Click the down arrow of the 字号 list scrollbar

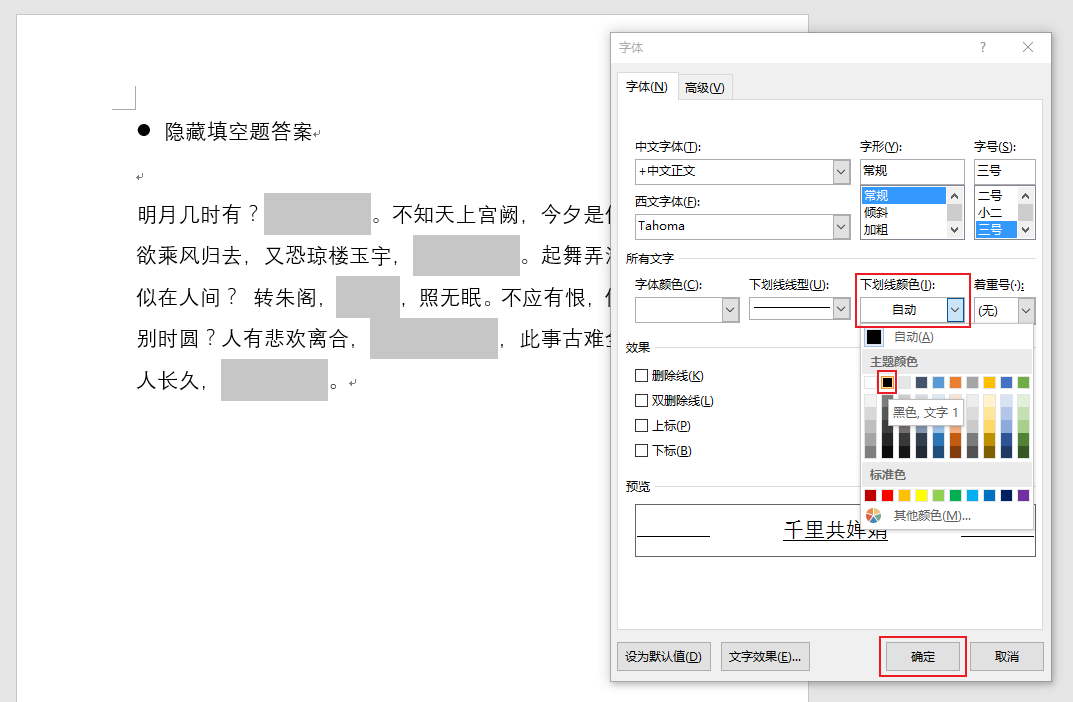coord(1025,230)
